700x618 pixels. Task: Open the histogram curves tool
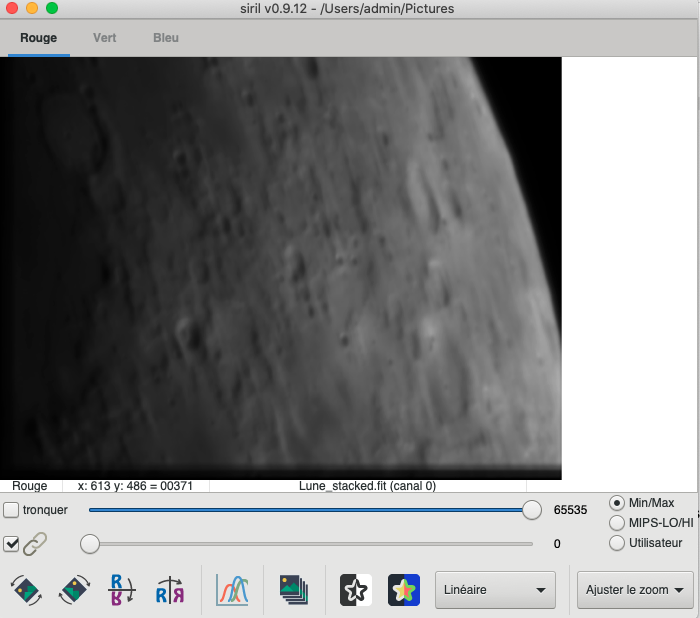click(x=232, y=590)
